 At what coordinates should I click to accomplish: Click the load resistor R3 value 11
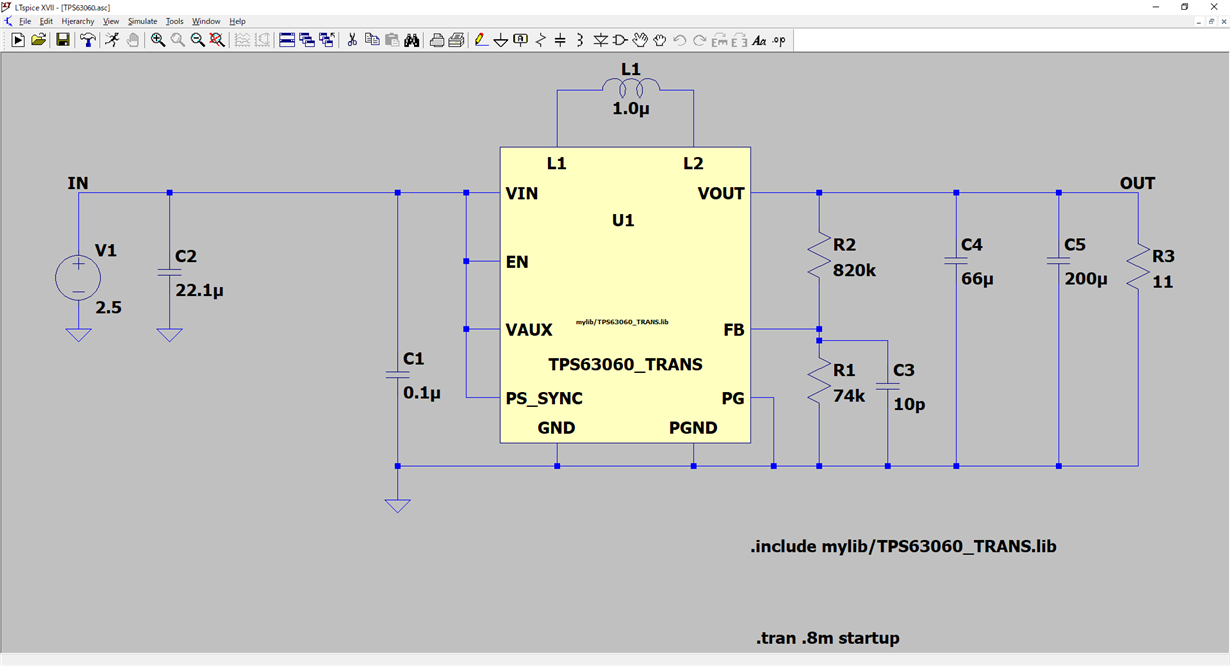point(1162,282)
